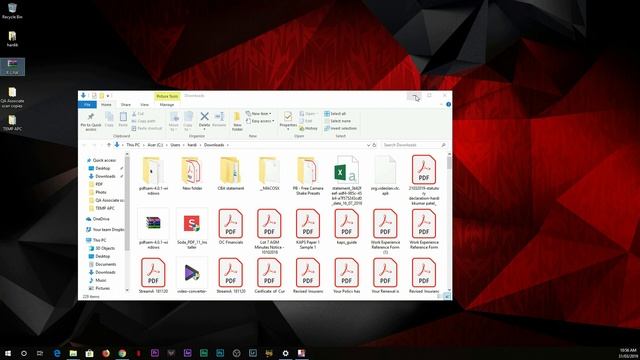640x360 pixels.
Task: Open the Easy access dropdown
Action: tap(260, 121)
